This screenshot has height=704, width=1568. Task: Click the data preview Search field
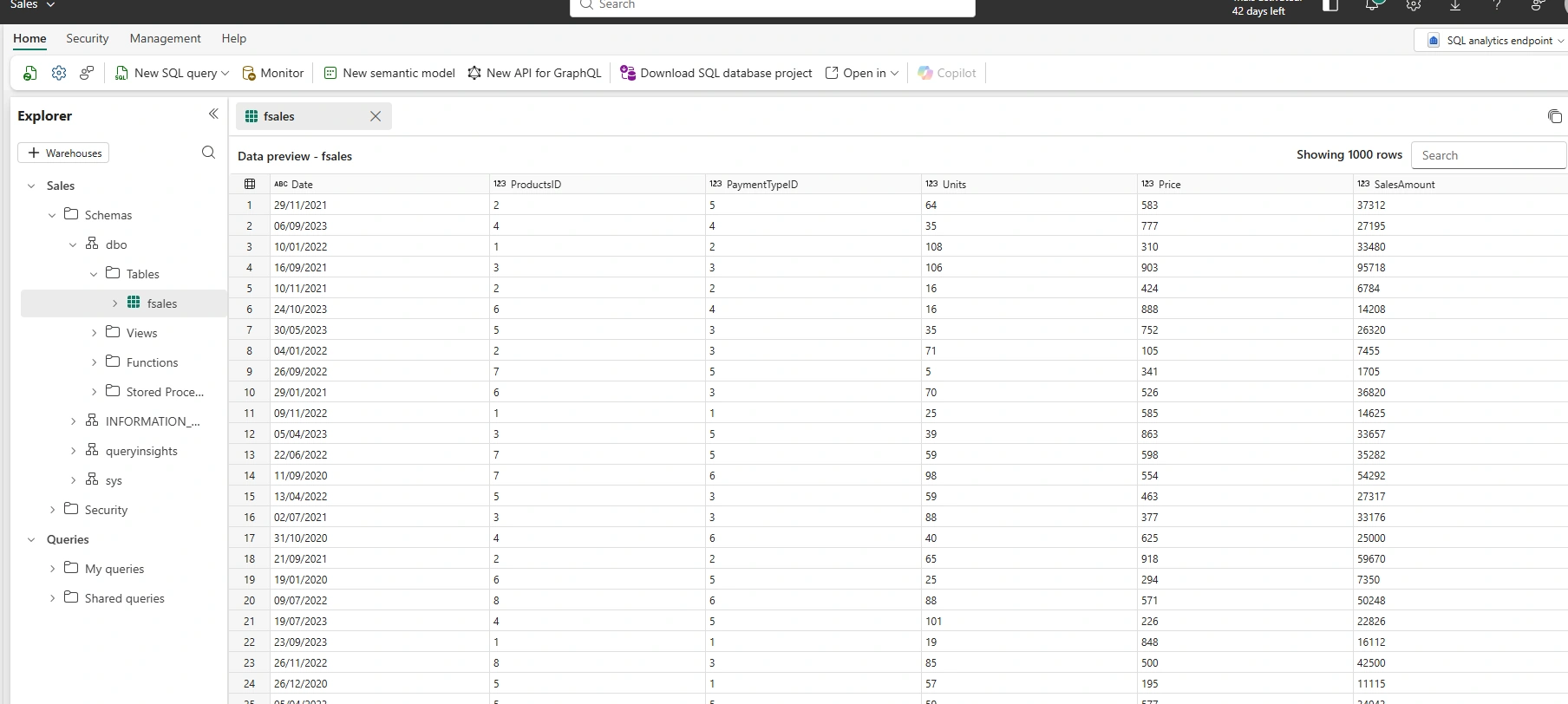coord(1488,155)
